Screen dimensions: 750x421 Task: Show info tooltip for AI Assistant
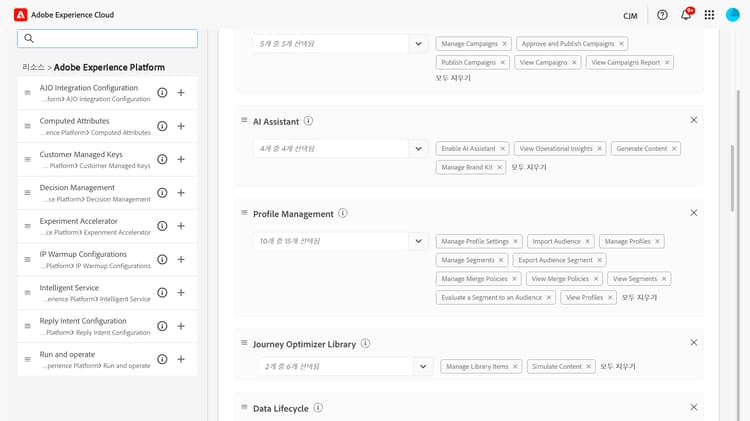pyautogui.click(x=309, y=121)
